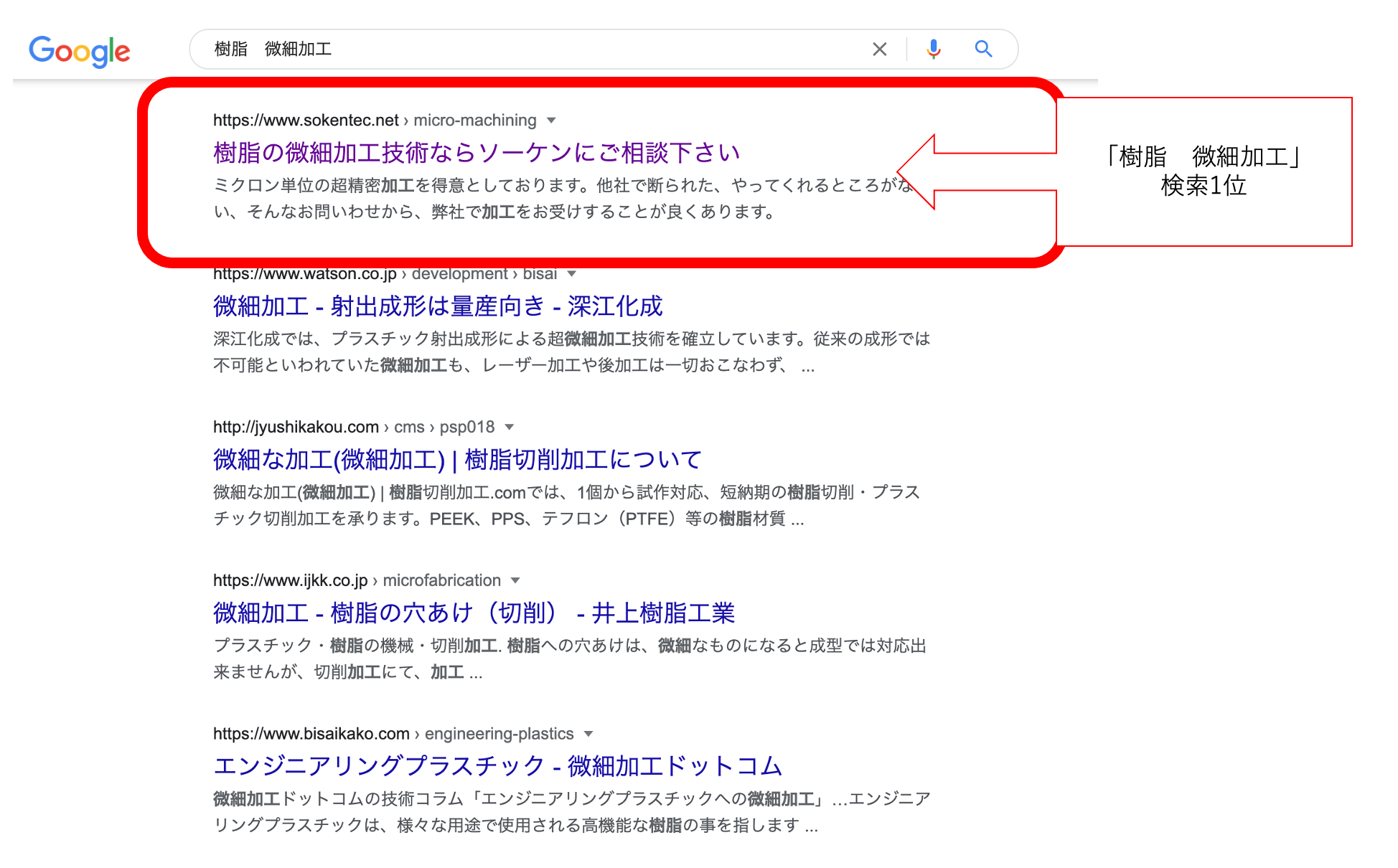Expand dropdown arrow next to jyushikakou.com URL
Screen dimensions: 1398x868
click(x=510, y=428)
